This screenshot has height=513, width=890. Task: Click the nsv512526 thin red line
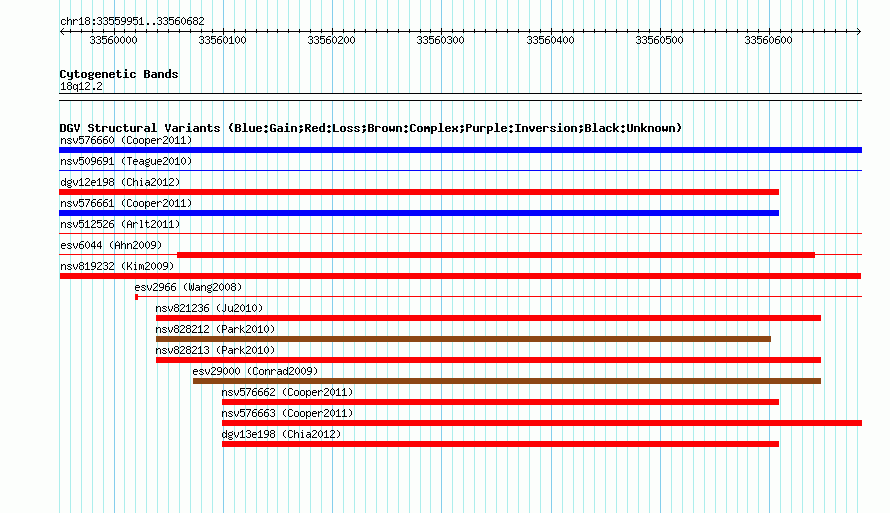pos(460,233)
